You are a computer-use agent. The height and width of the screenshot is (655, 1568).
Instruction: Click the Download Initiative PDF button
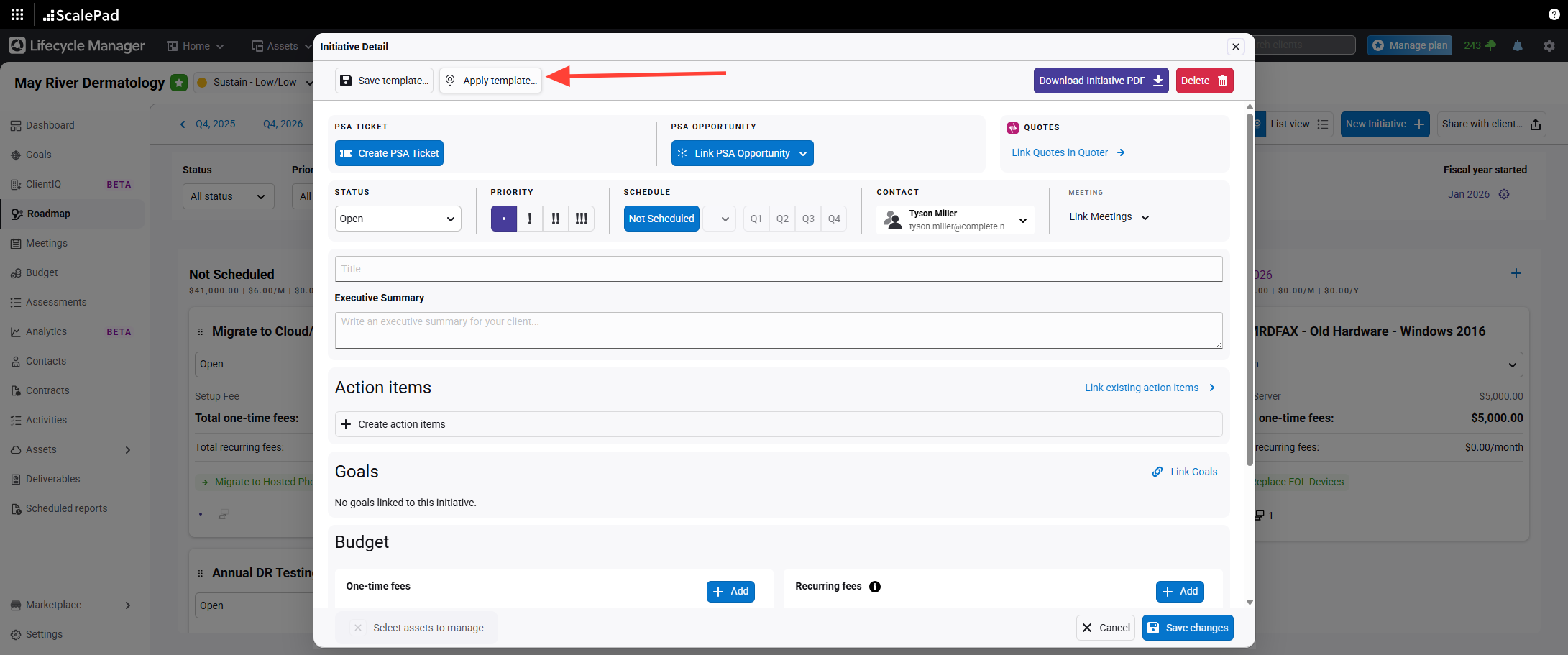(x=1101, y=81)
